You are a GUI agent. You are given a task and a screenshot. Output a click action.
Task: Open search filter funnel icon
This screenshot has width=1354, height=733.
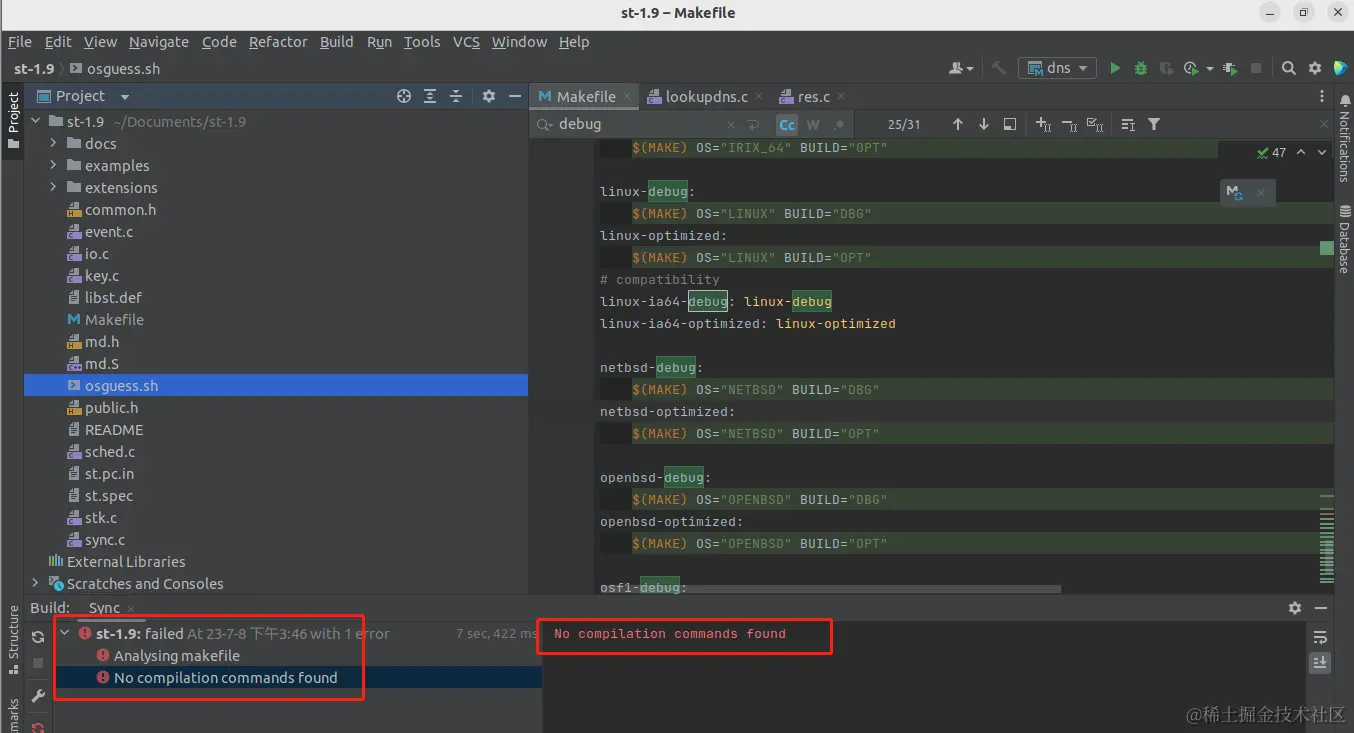click(1154, 124)
